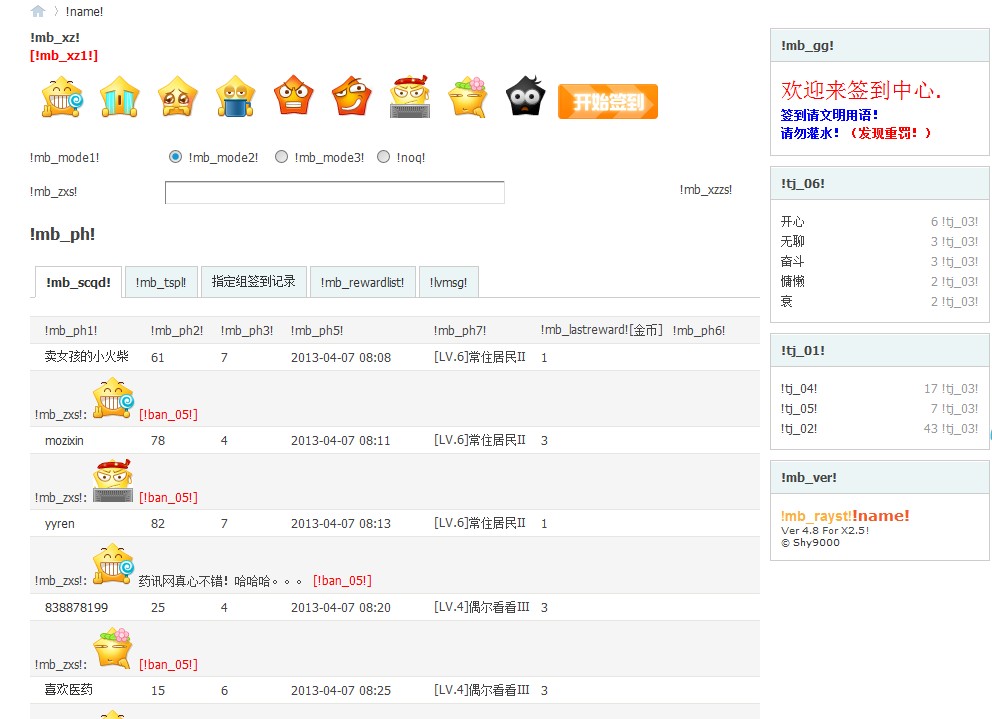Click [LV.4]偶尔看看III in 838878199 row
The image size is (992, 719).
tap(481, 607)
